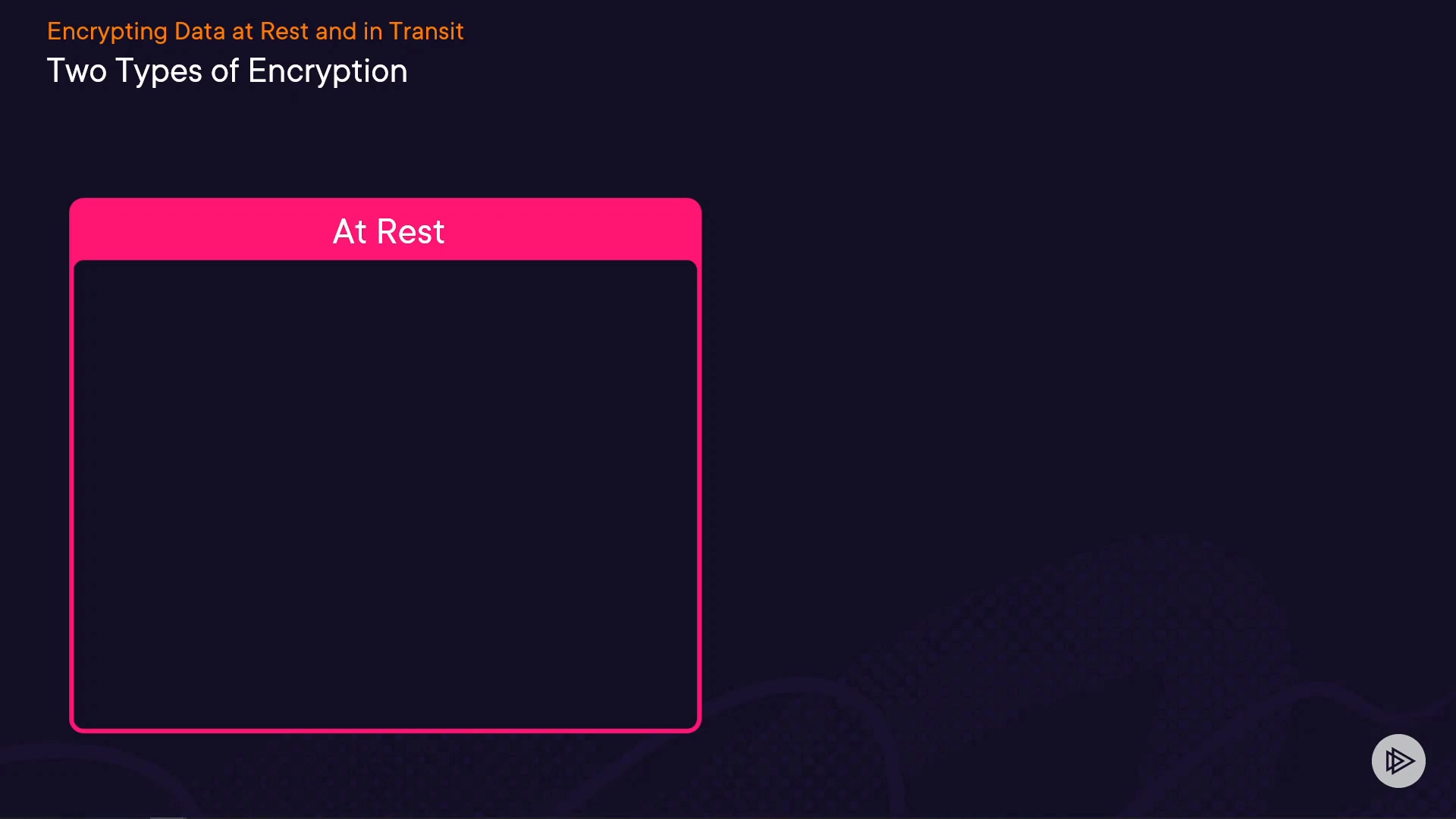1456x819 pixels.
Task: Click inside the empty At Rest panel body
Action: pyautogui.click(x=385, y=493)
